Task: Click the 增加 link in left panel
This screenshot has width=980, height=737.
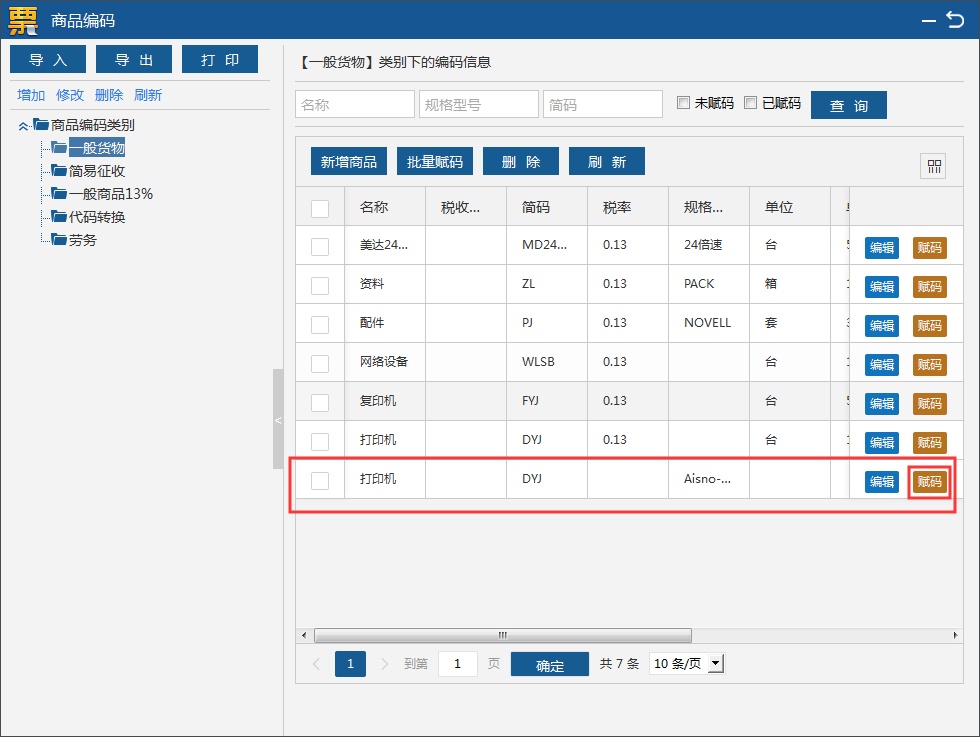Action: pyautogui.click(x=31, y=95)
